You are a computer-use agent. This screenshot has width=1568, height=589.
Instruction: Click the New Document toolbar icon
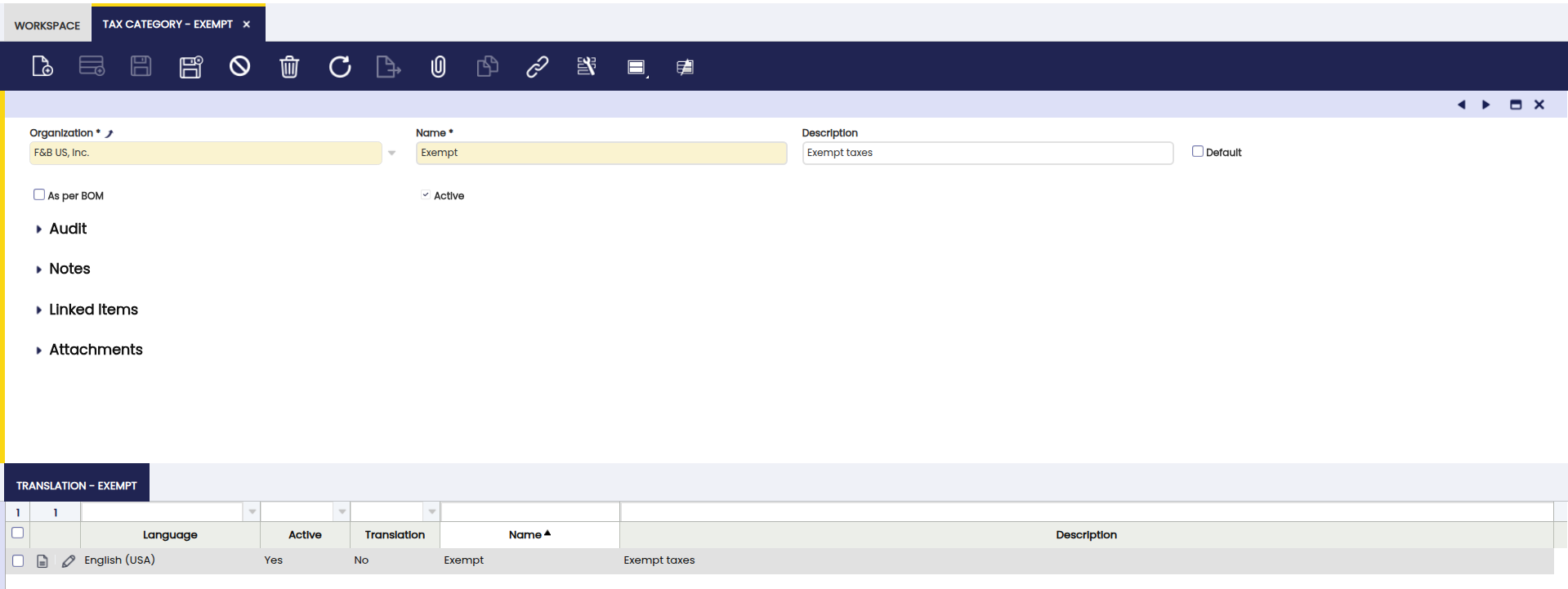(x=42, y=66)
